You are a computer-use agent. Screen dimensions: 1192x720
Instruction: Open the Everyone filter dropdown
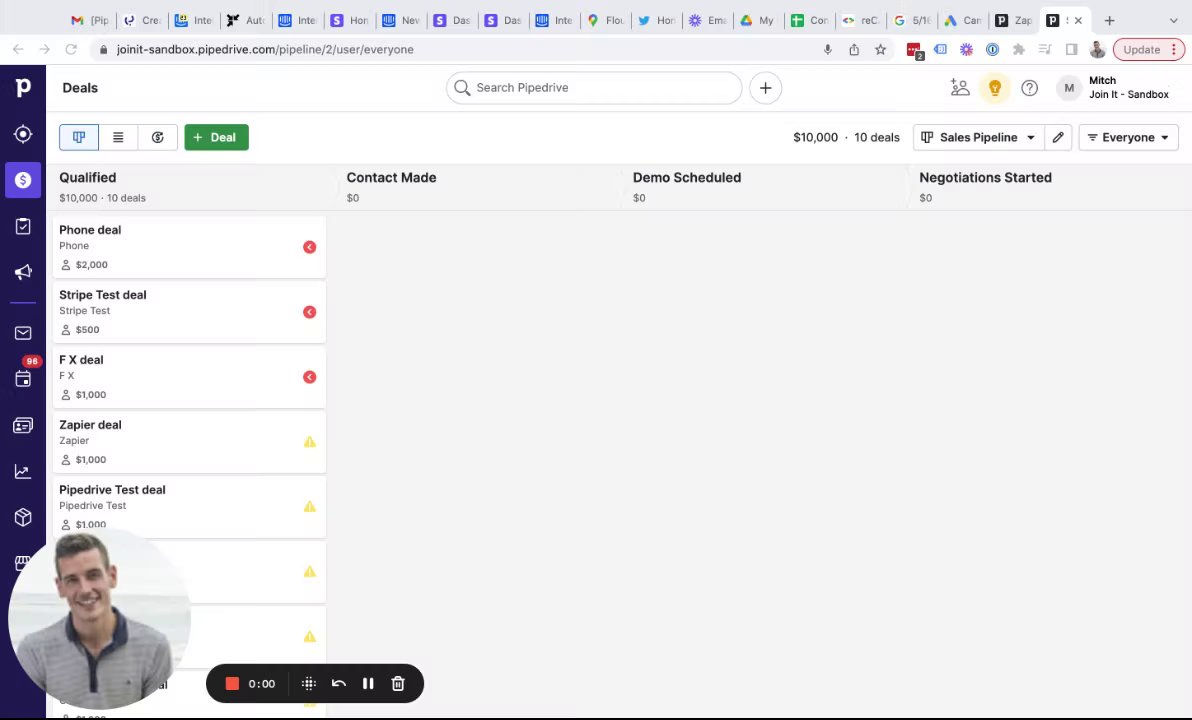(1128, 138)
